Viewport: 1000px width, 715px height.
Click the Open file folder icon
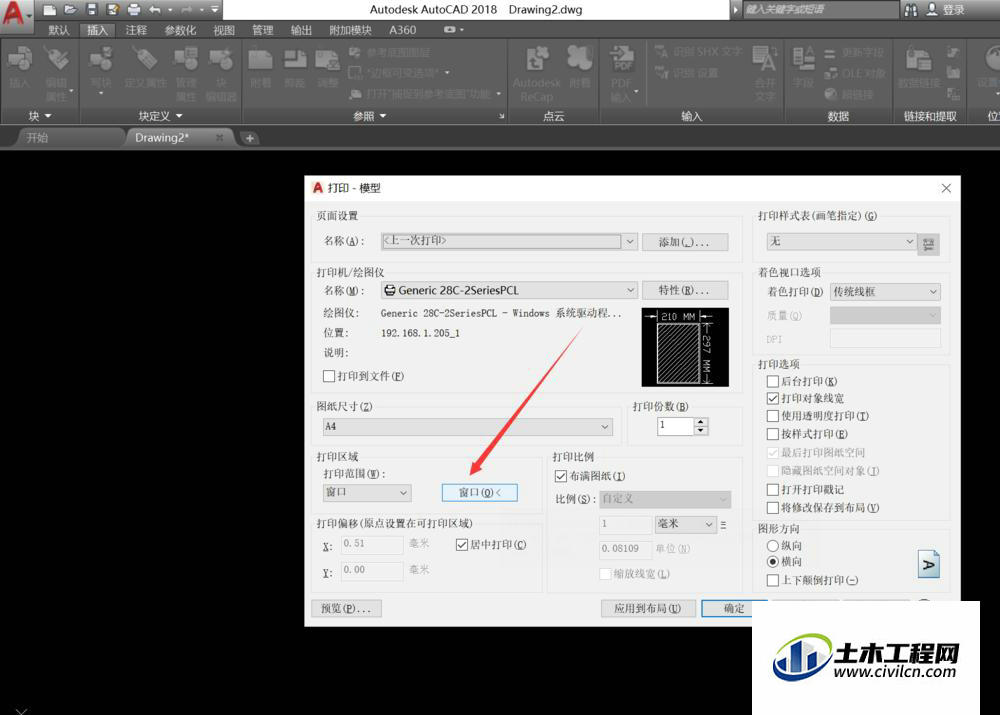(70, 10)
